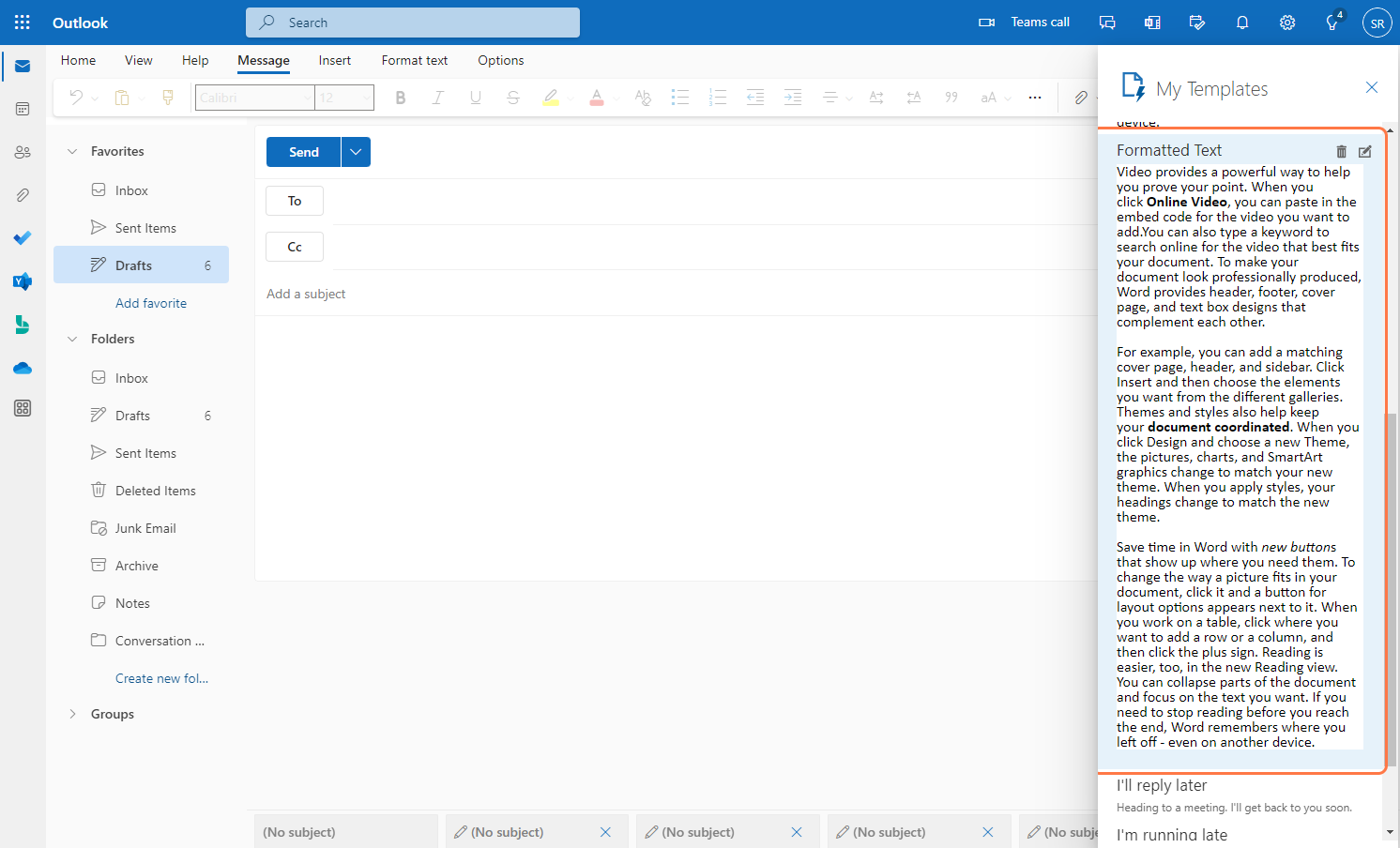This screenshot has height=848, width=1400.
Task: Click Create new folder link
Action: click(x=162, y=678)
